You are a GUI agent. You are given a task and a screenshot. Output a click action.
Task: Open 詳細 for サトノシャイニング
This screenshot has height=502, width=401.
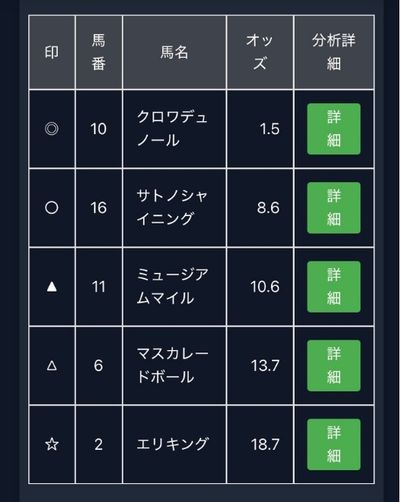(x=334, y=208)
